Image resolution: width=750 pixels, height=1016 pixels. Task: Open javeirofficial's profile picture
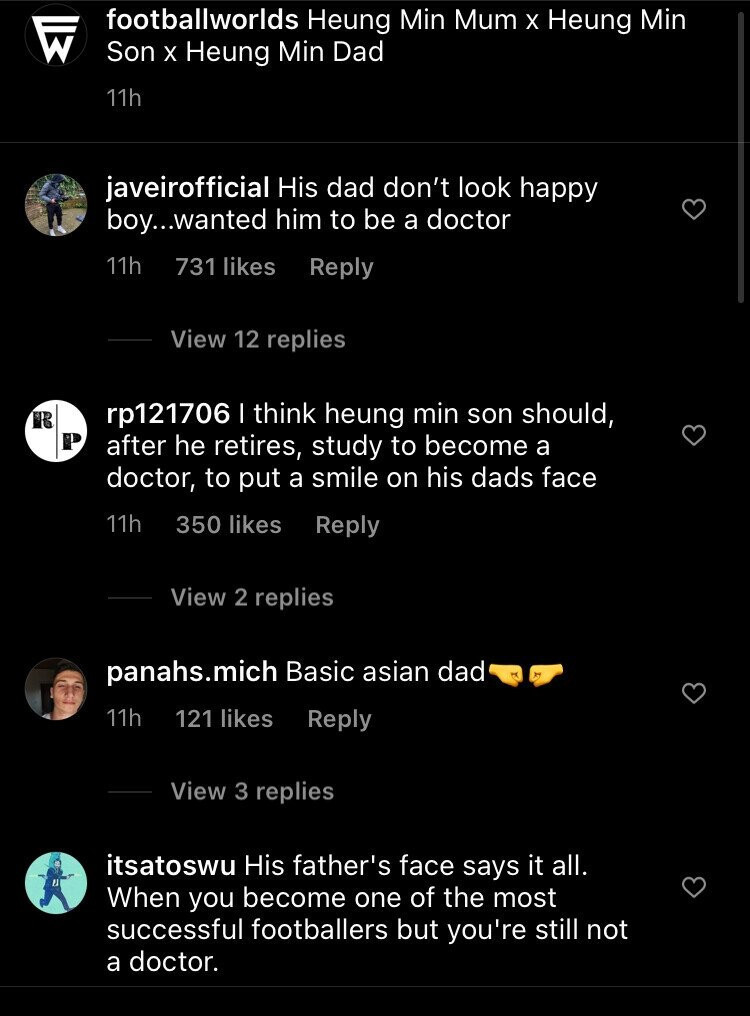click(56, 204)
